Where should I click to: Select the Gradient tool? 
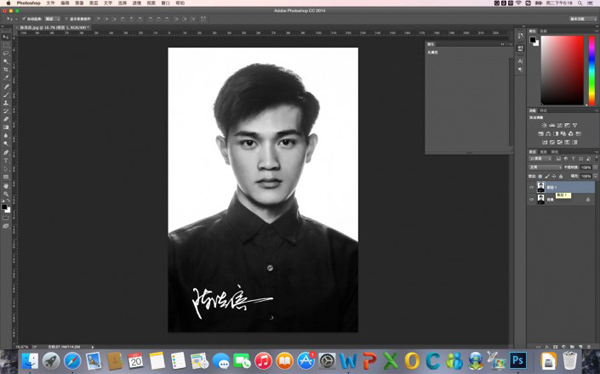[6, 127]
